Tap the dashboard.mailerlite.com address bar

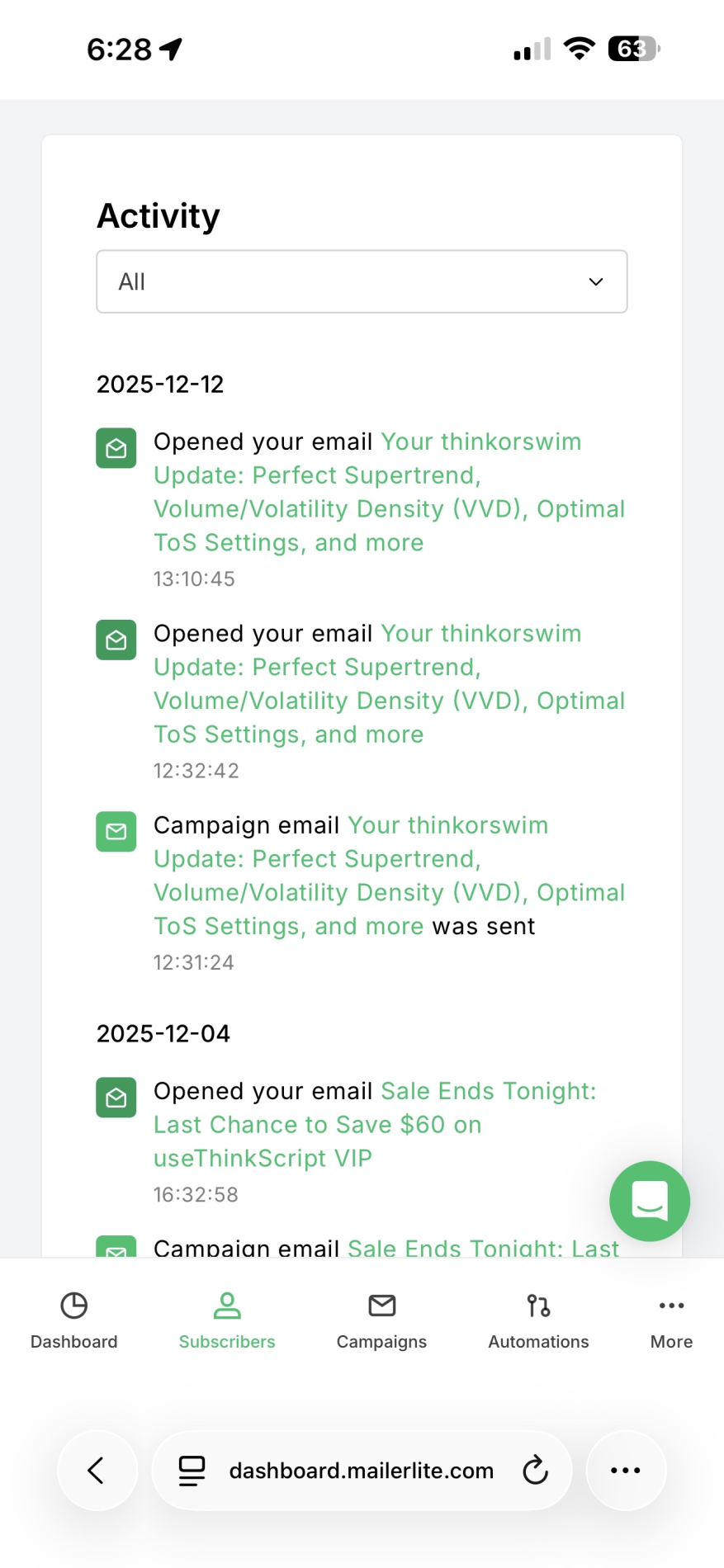361,1471
